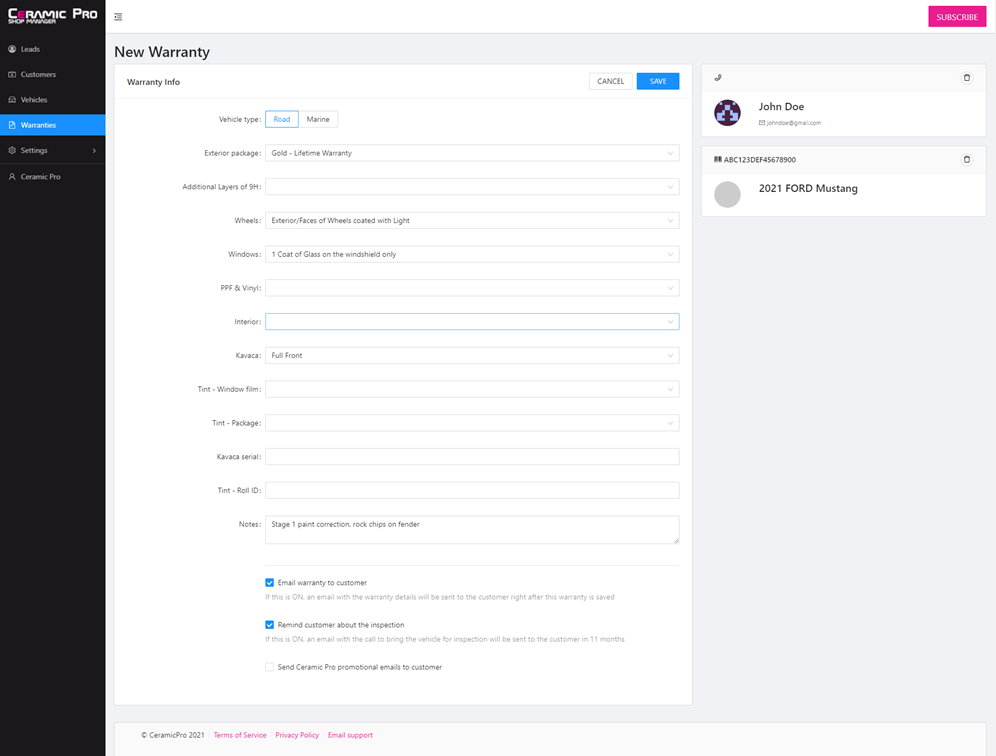Click the New Warranty page heading
The width and height of the screenshot is (996, 756).
pyautogui.click(x=162, y=52)
